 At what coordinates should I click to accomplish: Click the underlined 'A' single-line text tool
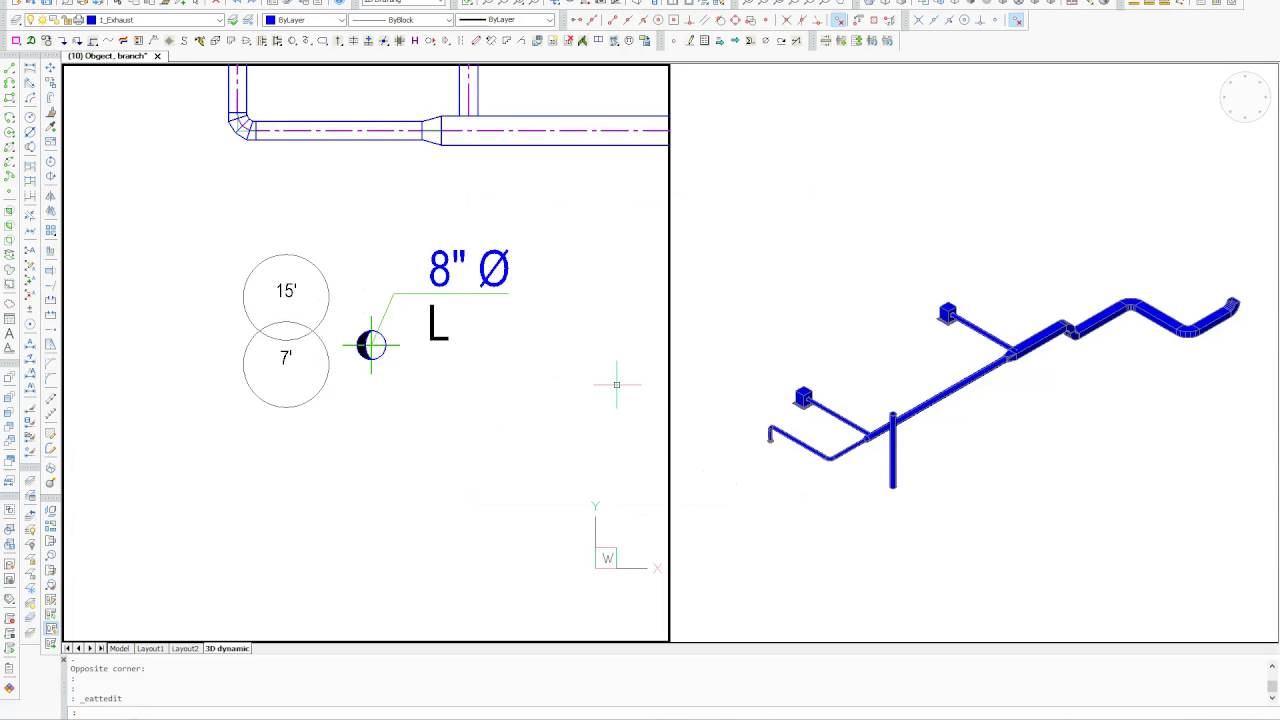tap(9, 347)
